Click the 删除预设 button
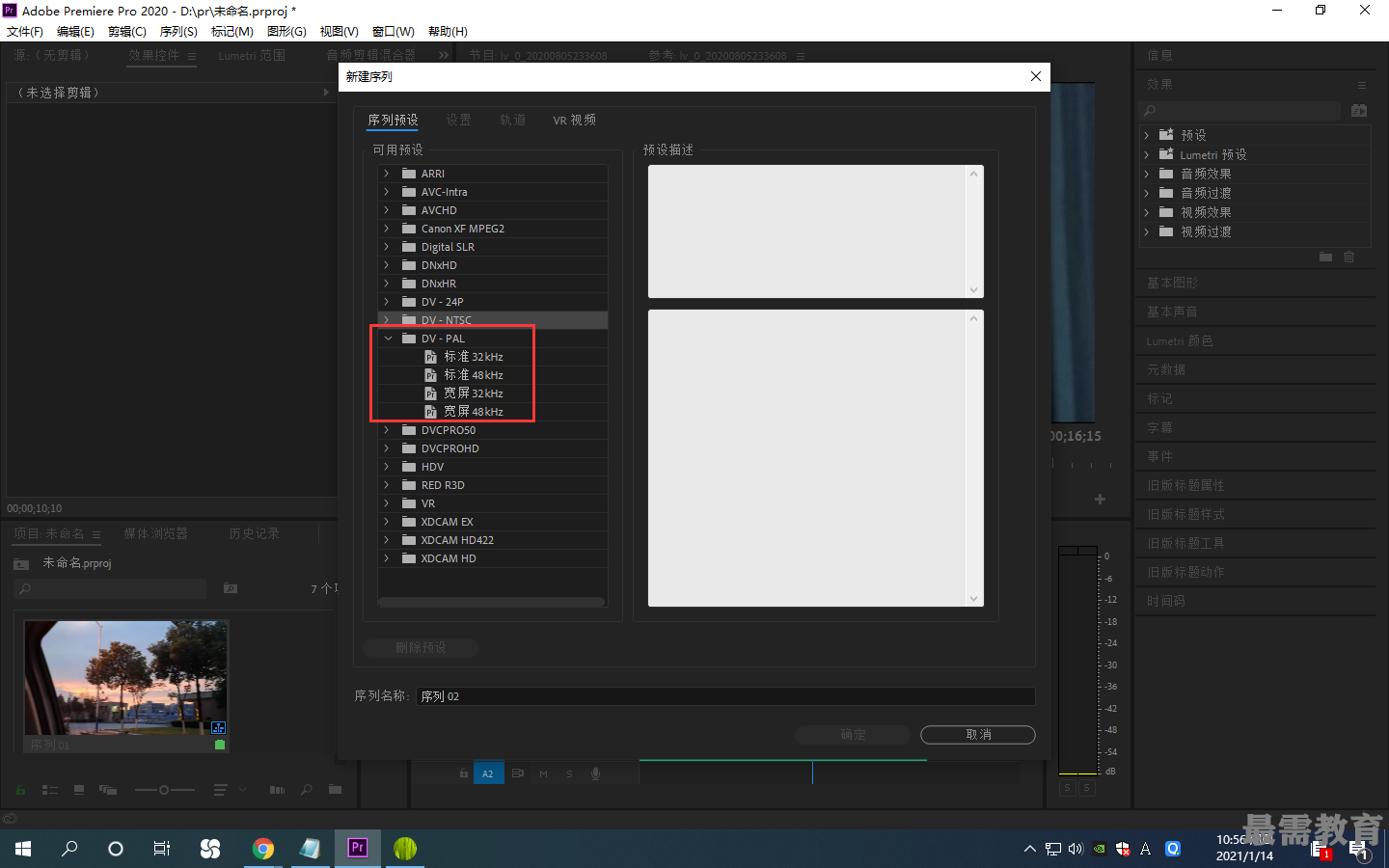 pyautogui.click(x=421, y=648)
